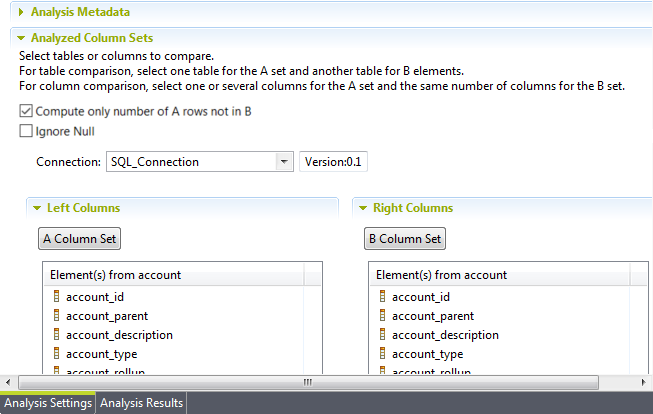Collapse the Left Columns panel
The width and height of the screenshot is (653, 414).
pos(37,208)
